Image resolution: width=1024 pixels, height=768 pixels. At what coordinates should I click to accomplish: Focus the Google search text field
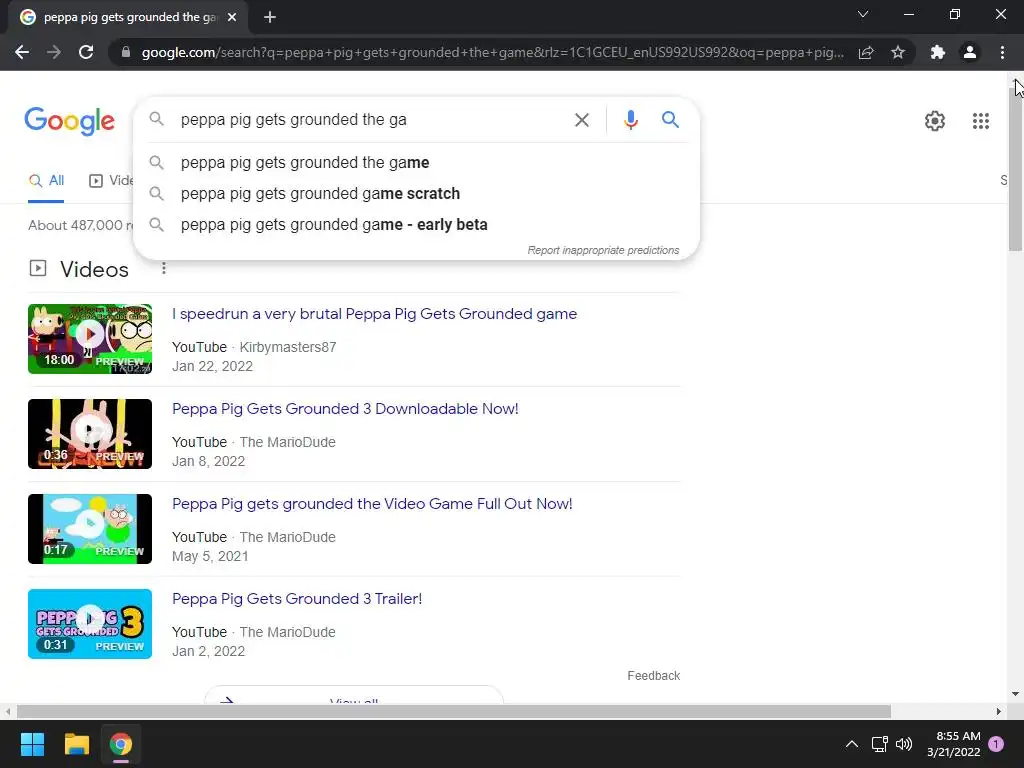point(372,120)
